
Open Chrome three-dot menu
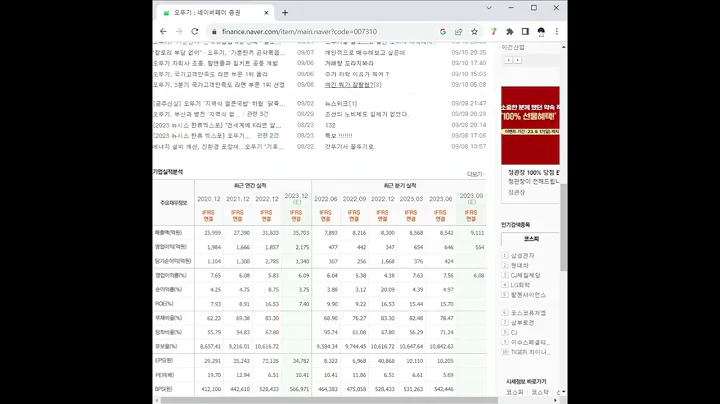pyautogui.click(x=557, y=32)
